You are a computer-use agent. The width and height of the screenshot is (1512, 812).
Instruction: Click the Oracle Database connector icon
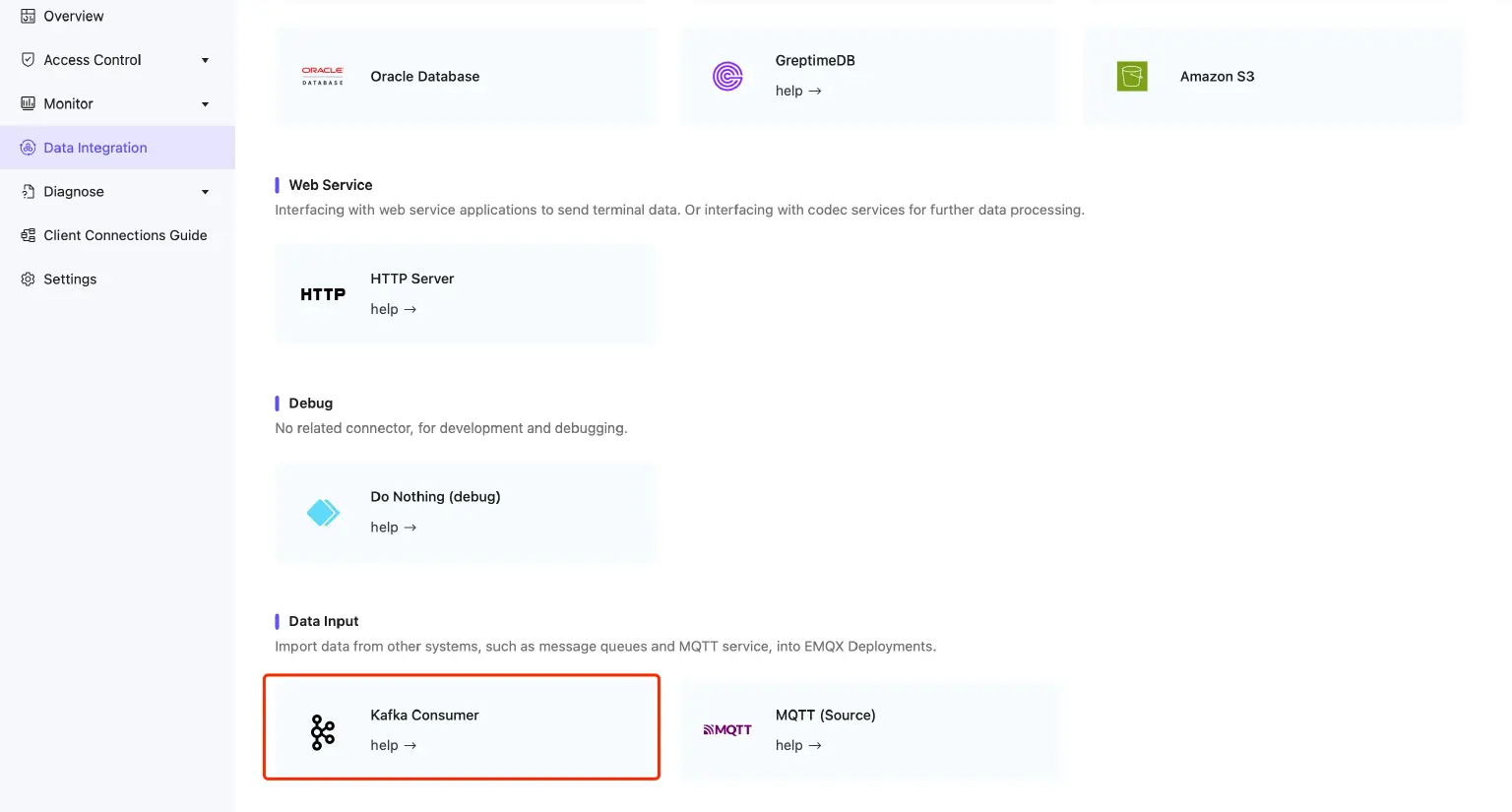click(x=322, y=76)
